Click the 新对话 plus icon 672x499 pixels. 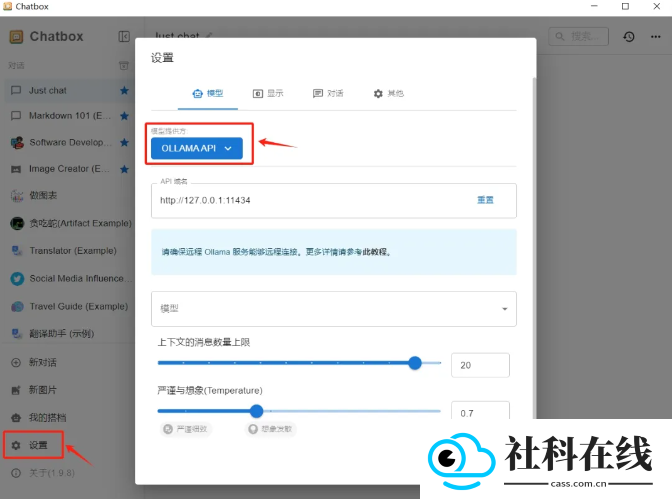[x=16, y=363]
